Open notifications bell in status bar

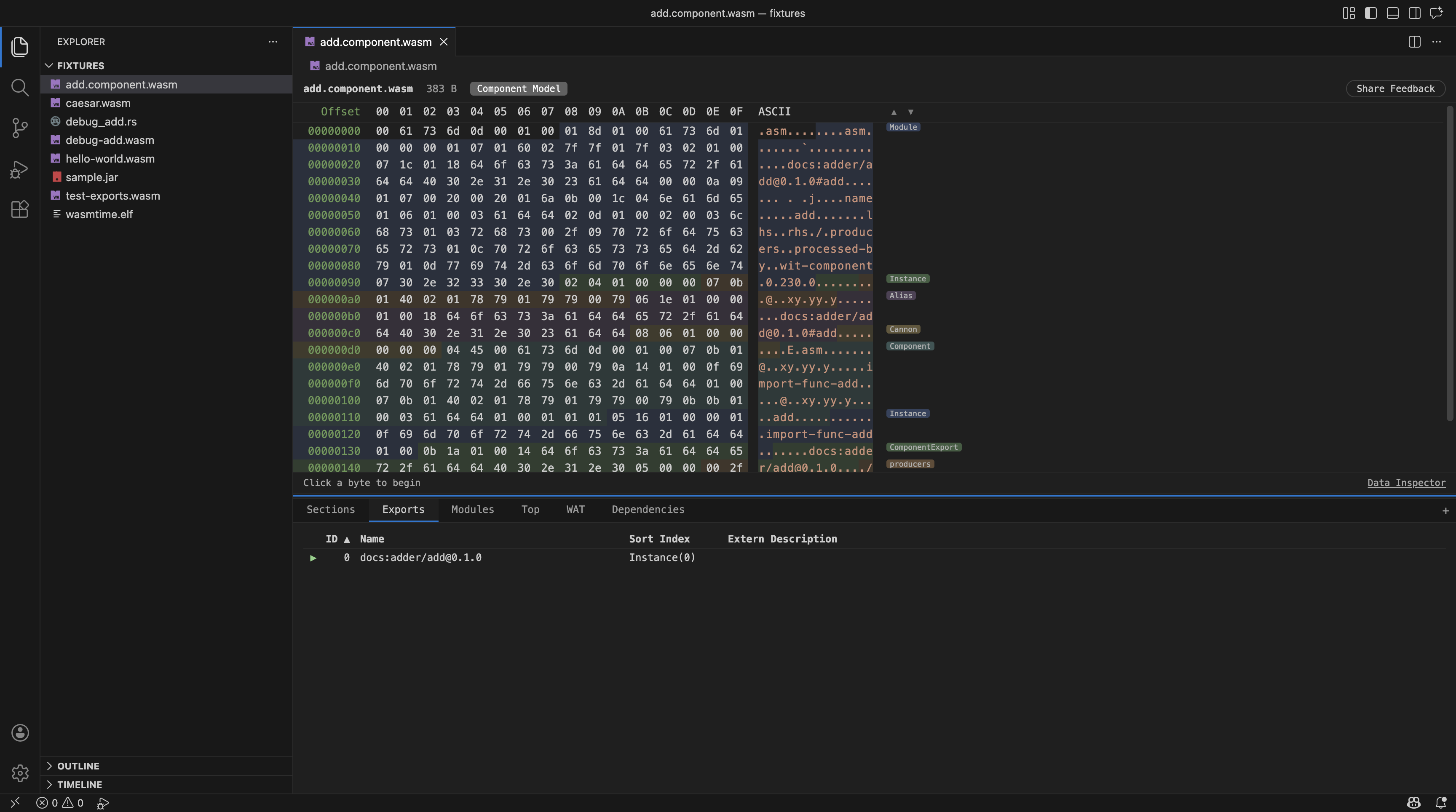pos(1441,803)
